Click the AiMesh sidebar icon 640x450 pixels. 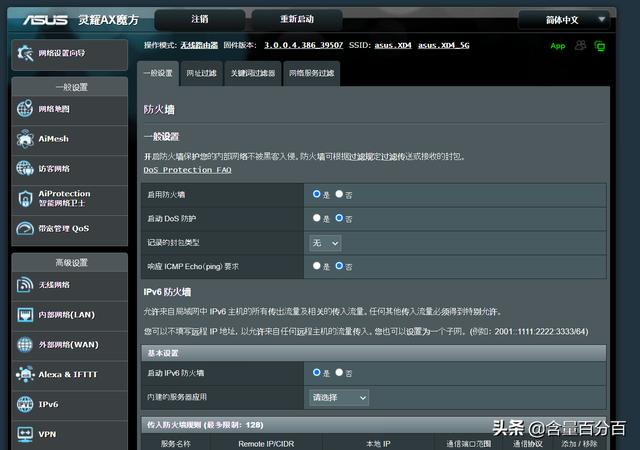coord(25,138)
